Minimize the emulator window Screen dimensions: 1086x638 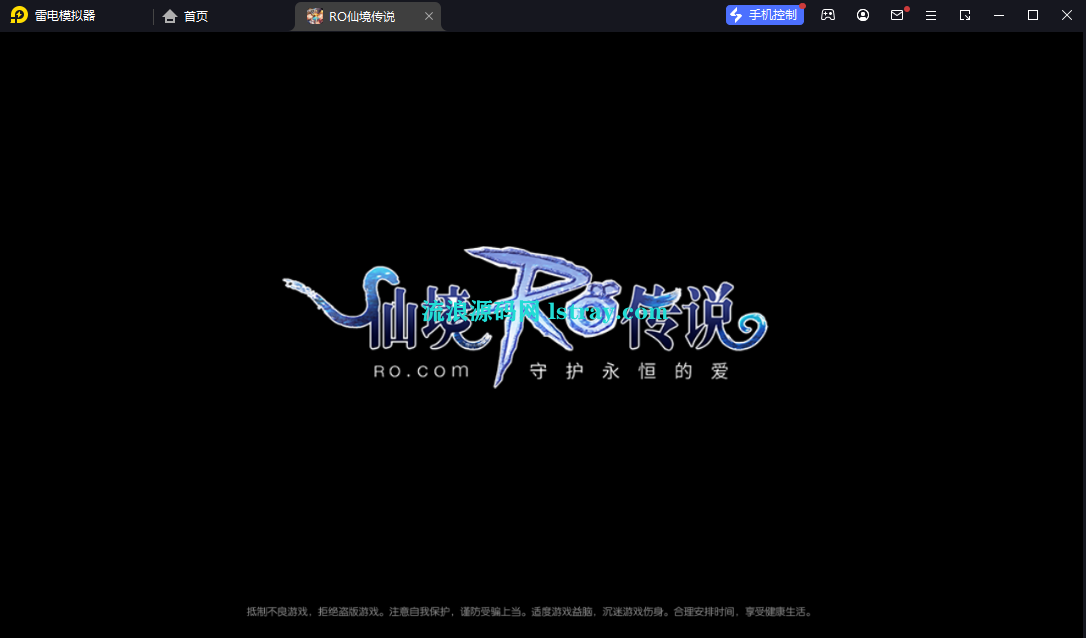999,15
